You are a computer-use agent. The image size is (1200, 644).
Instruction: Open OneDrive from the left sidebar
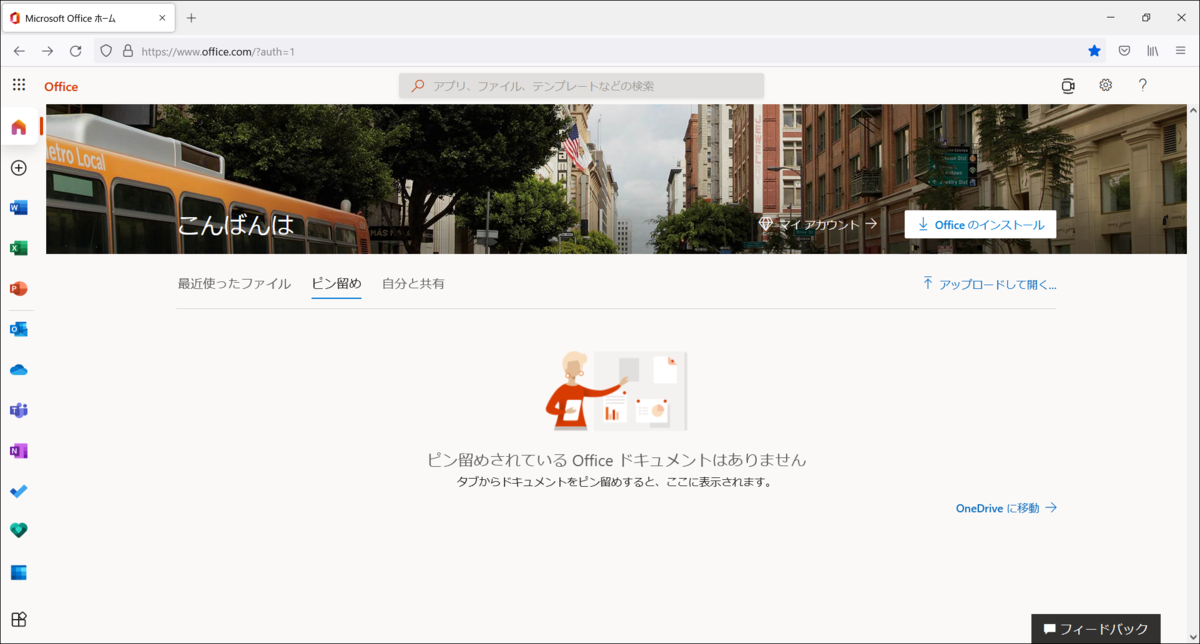pos(18,369)
